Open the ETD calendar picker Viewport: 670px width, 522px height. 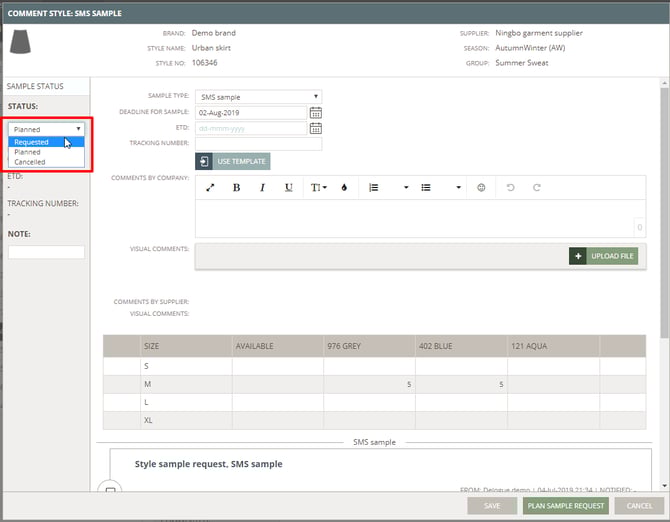click(315, 128)
